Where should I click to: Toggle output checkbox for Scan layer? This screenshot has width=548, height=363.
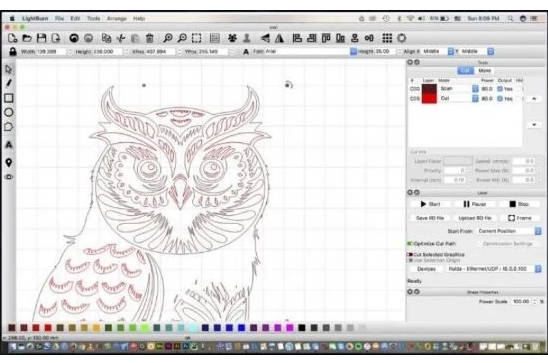click(x=500, y=89)
